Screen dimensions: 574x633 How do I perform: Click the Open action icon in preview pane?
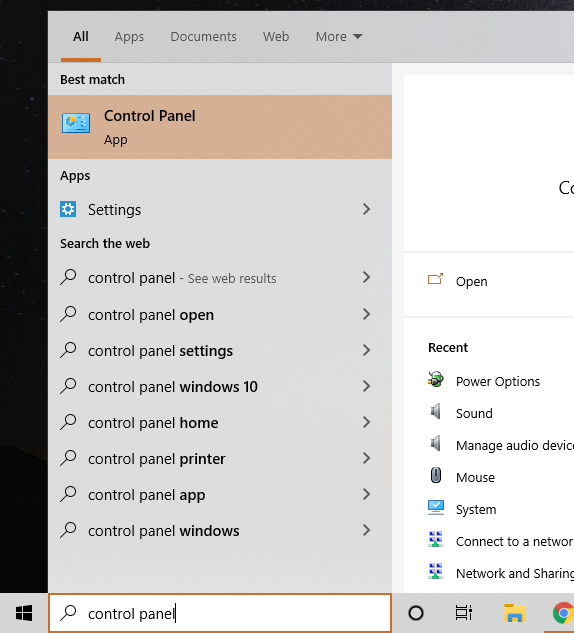tap(435, 279)
